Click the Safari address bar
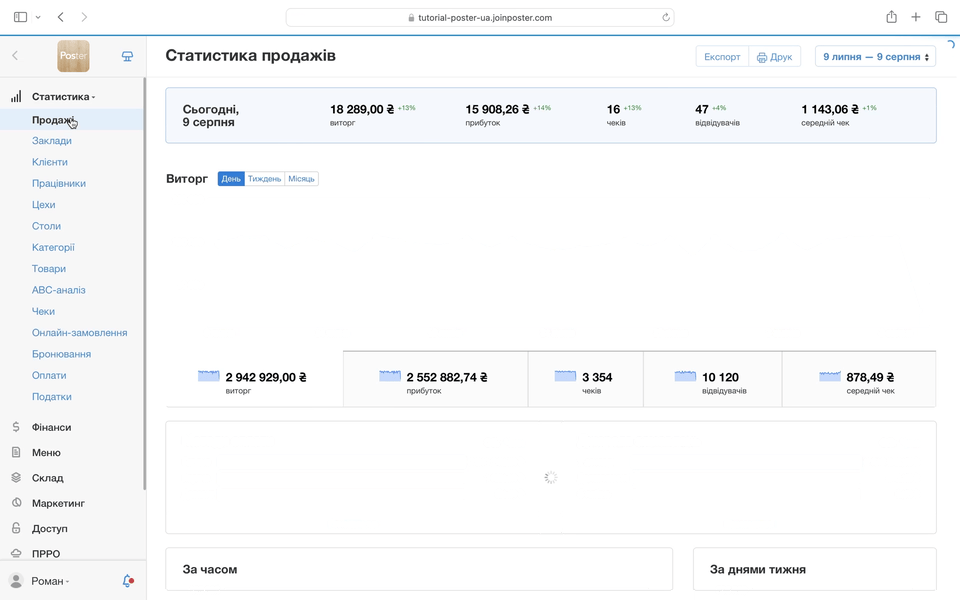This screenshot has width=960, height=600. 480,17
